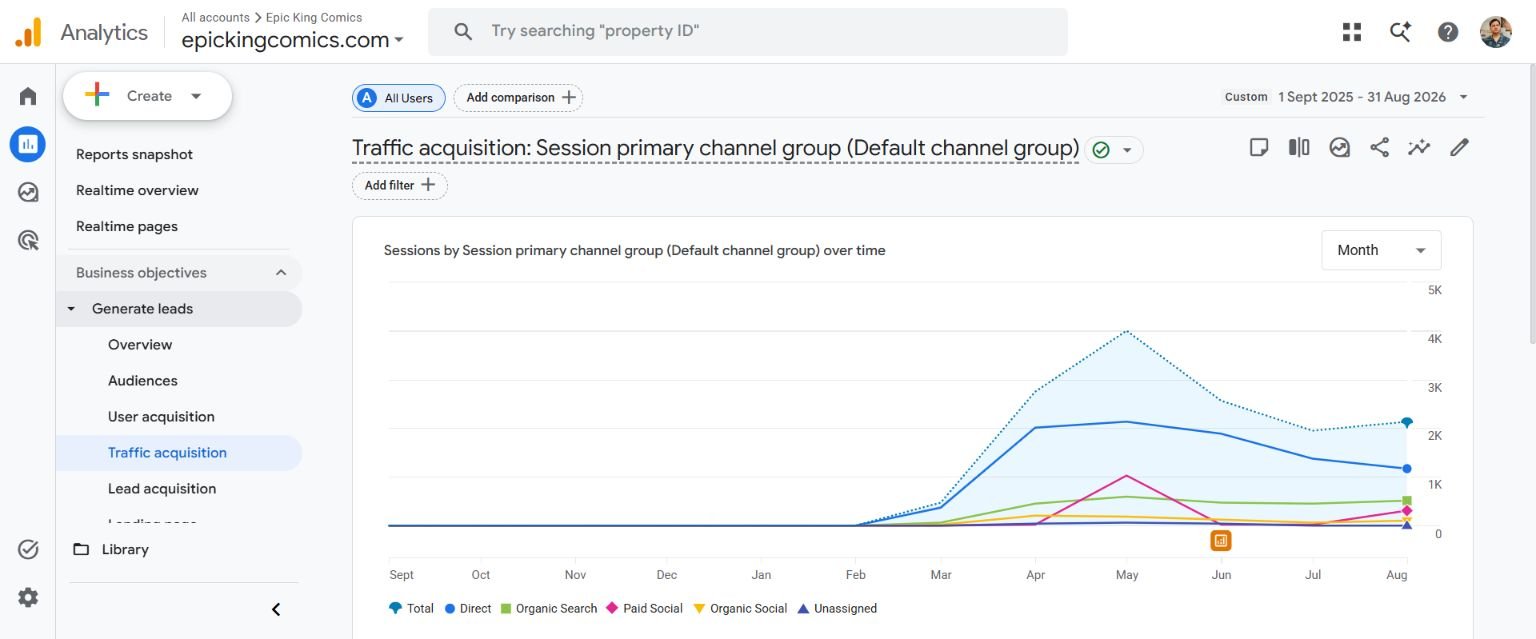Click the Share this report icon
Screen dimensions: 1536x639
[x=1379, y=148]
